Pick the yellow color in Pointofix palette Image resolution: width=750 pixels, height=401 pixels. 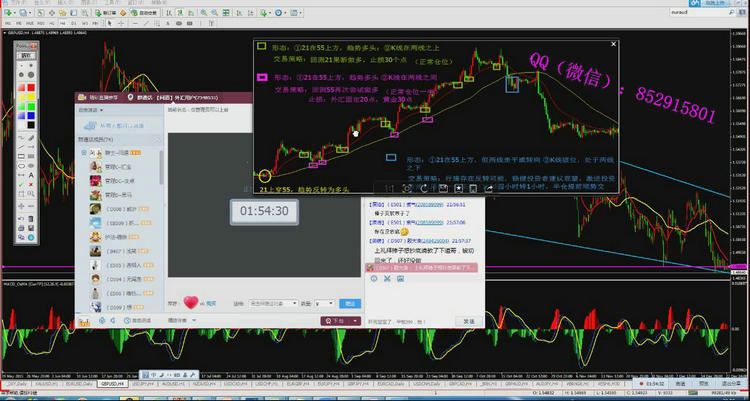tap(31, 97)
